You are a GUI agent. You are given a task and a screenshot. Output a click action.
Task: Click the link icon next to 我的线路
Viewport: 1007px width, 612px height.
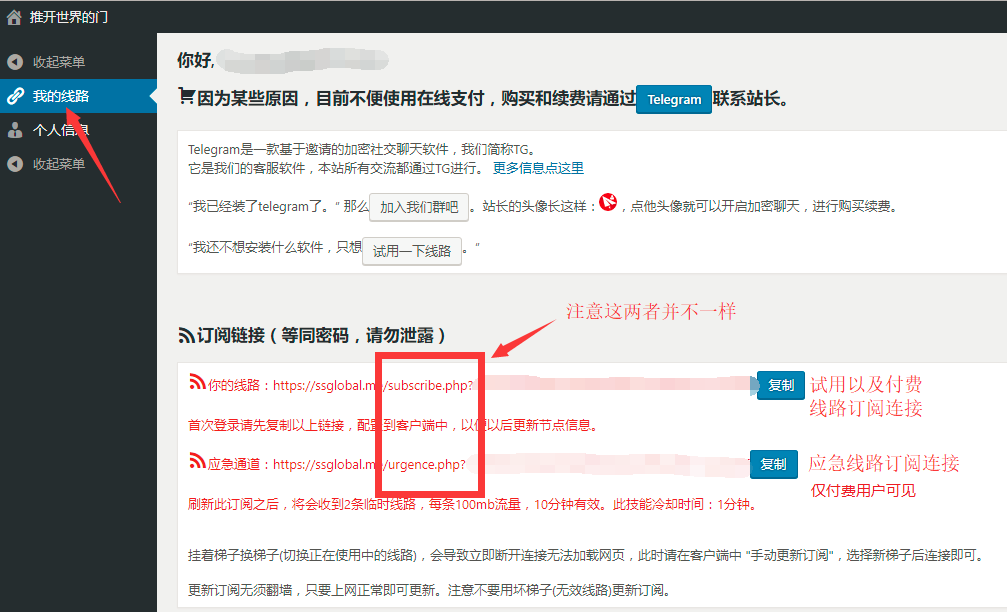click(x=15, y=96)
